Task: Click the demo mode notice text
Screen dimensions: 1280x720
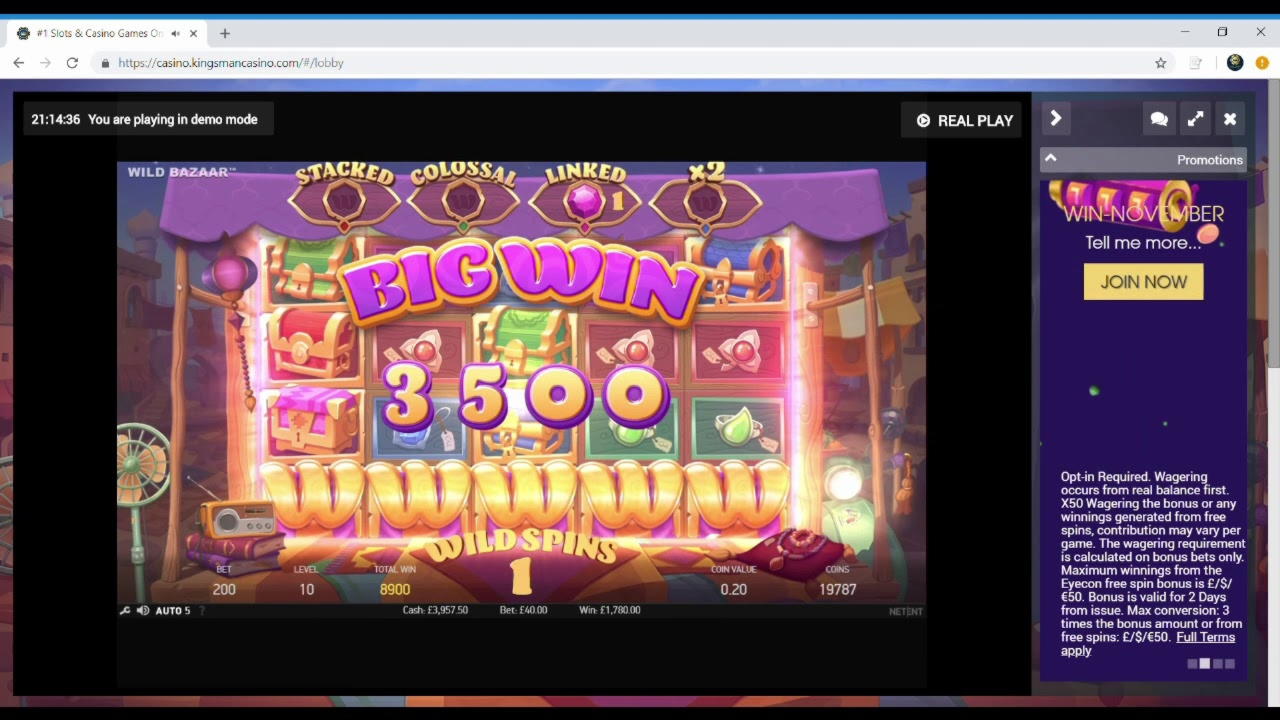Action: pos(173,119)
